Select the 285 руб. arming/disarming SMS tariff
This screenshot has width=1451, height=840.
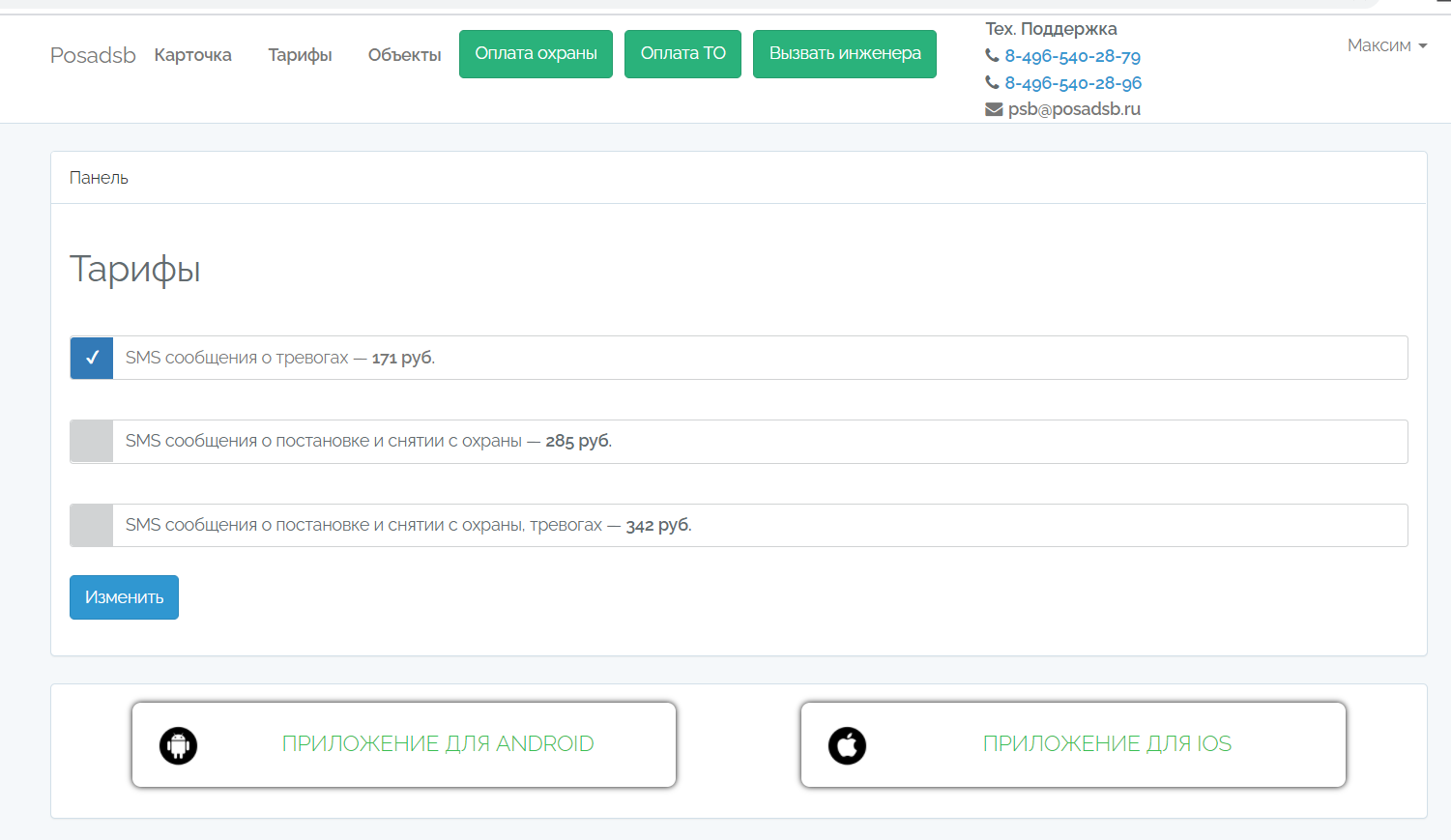[x=92, y=442]
